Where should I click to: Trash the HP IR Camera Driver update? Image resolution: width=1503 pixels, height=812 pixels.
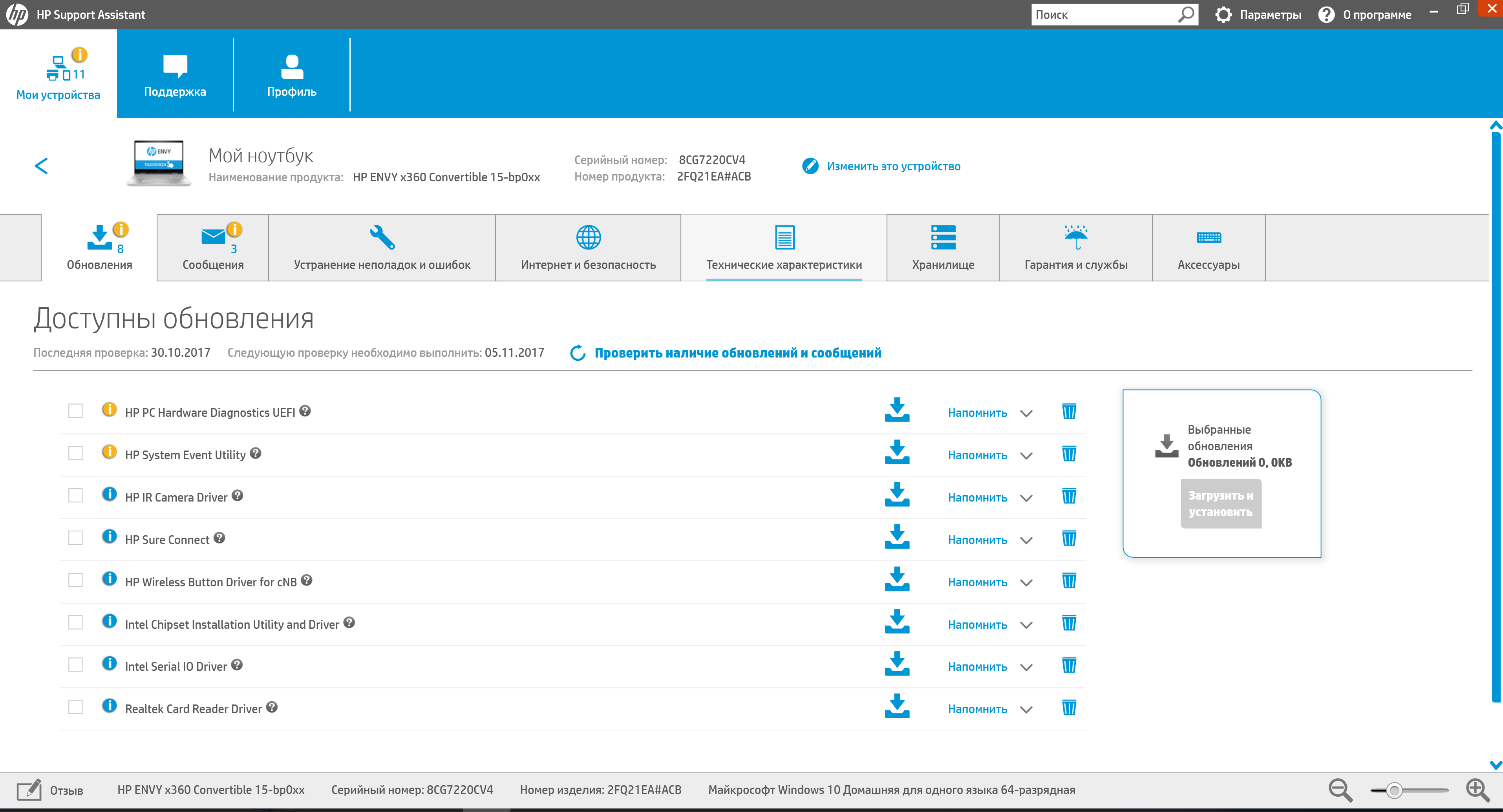pos(1069,496)
